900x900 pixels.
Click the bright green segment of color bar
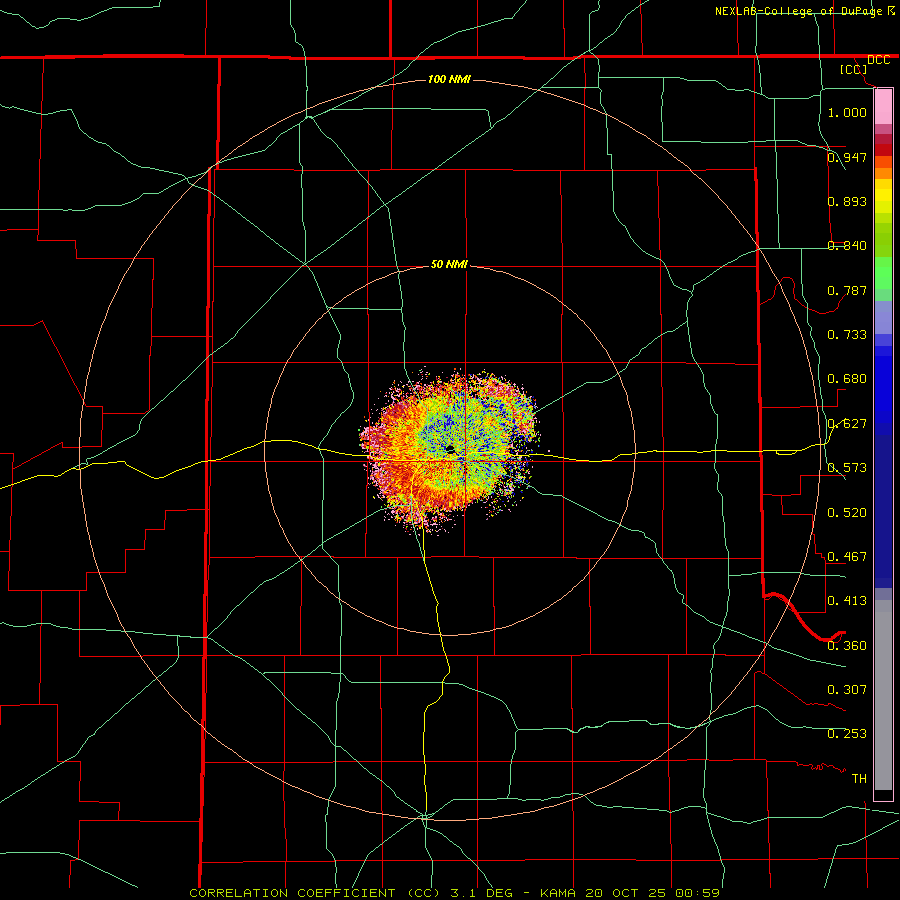tap(883, 273)
